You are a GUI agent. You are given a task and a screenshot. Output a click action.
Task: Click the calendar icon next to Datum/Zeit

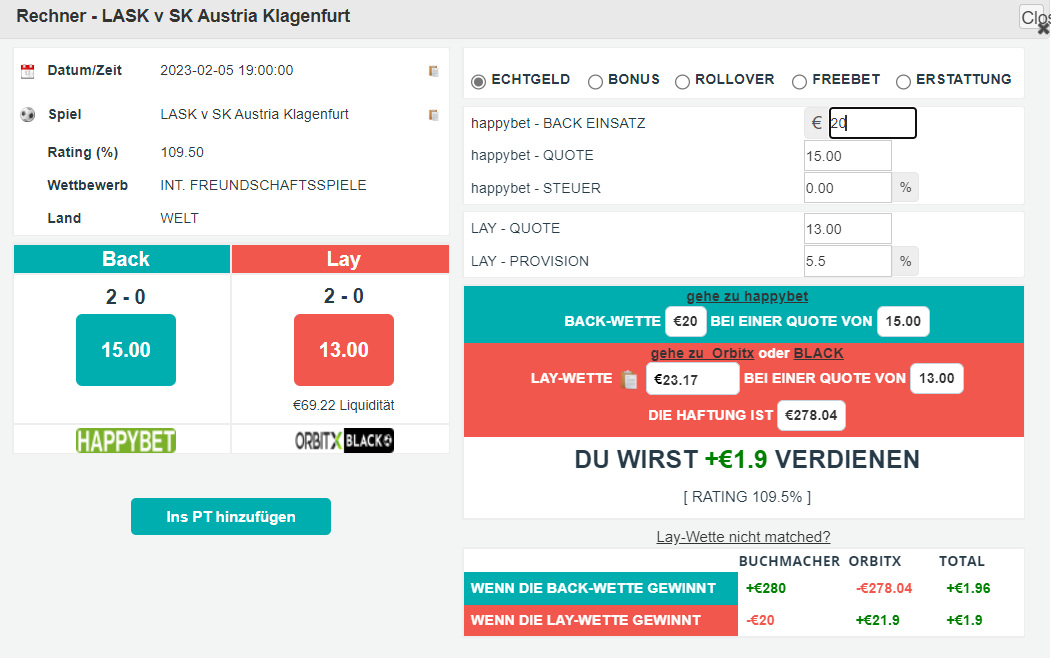pyautogui.click(x=27, y=71)
